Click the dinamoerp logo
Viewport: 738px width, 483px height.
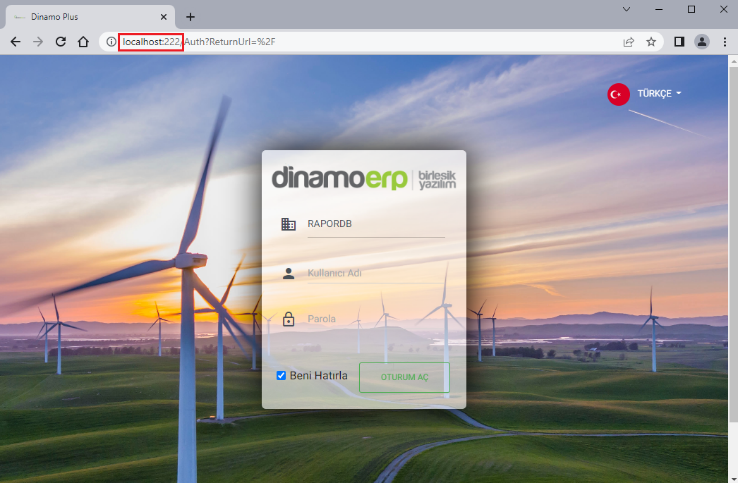coord(364,179)
